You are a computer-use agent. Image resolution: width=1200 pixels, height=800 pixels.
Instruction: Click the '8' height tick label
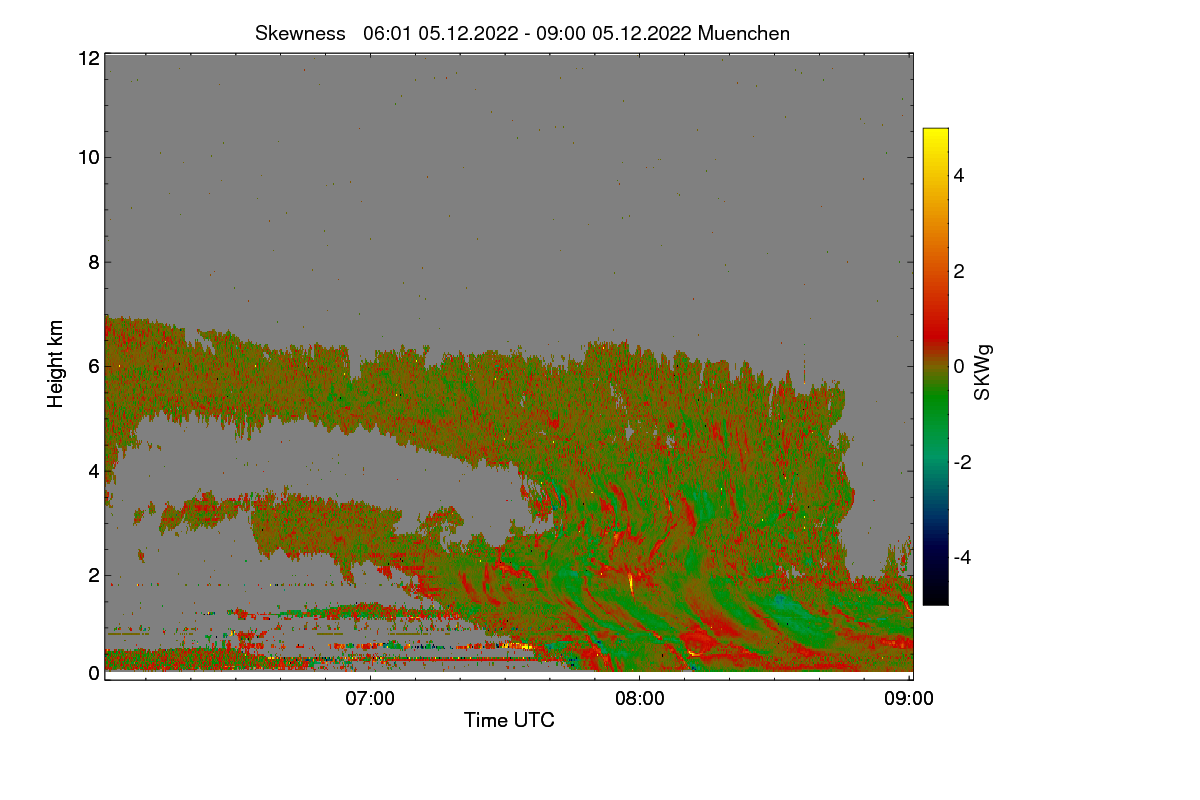click(93, 262)
